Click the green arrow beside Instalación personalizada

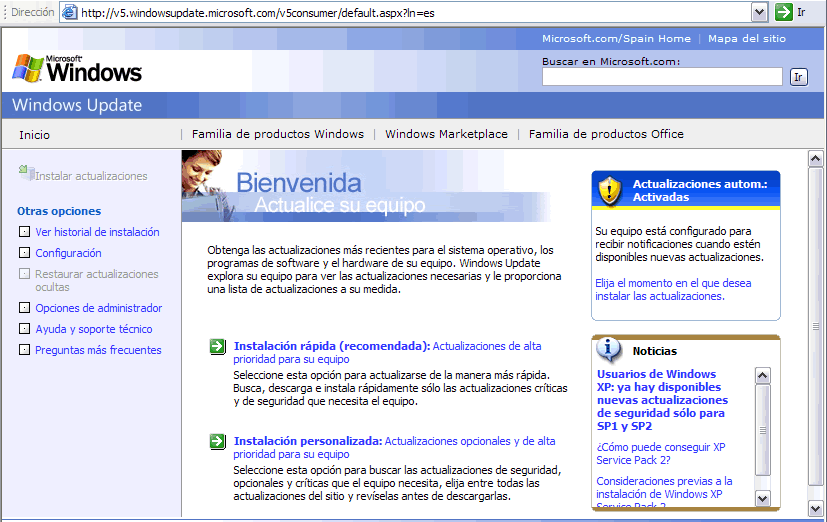pyautogui.click(x=217, y=441)
